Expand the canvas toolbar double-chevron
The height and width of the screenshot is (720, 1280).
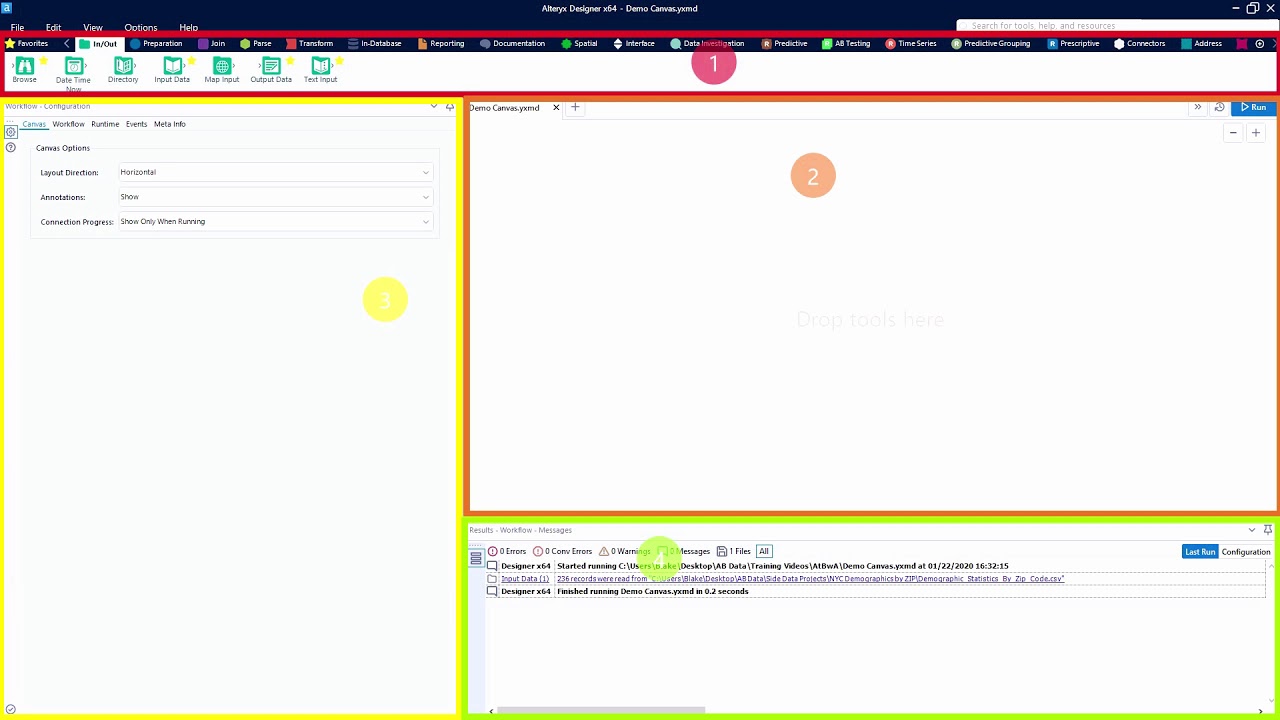1197,107
